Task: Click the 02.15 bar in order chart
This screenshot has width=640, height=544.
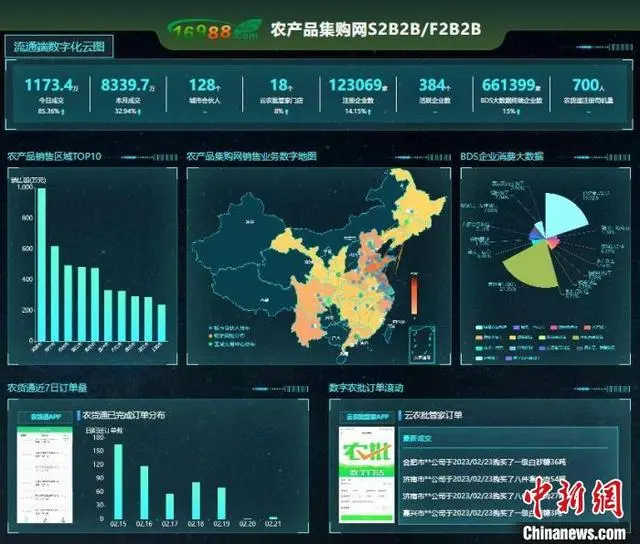Action: [117, 481]
